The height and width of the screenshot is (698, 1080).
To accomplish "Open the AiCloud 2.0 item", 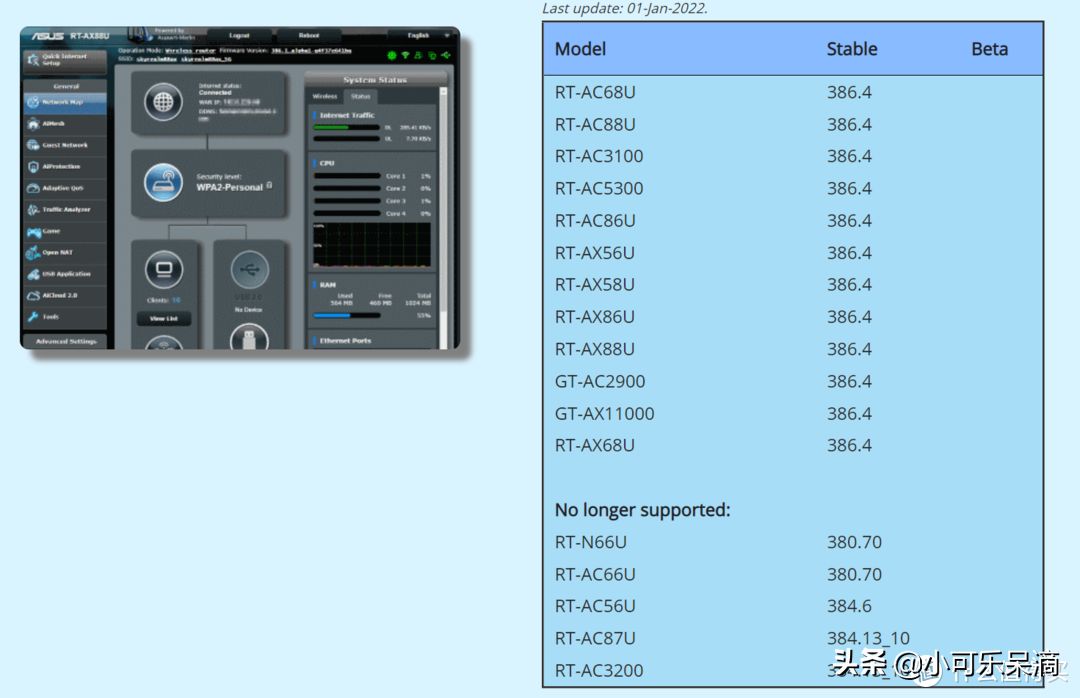I will coord(65,295).
